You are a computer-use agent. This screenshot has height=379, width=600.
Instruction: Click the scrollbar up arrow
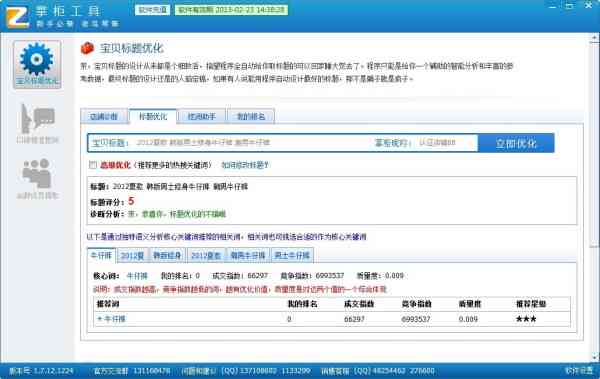tap(594, 38)
